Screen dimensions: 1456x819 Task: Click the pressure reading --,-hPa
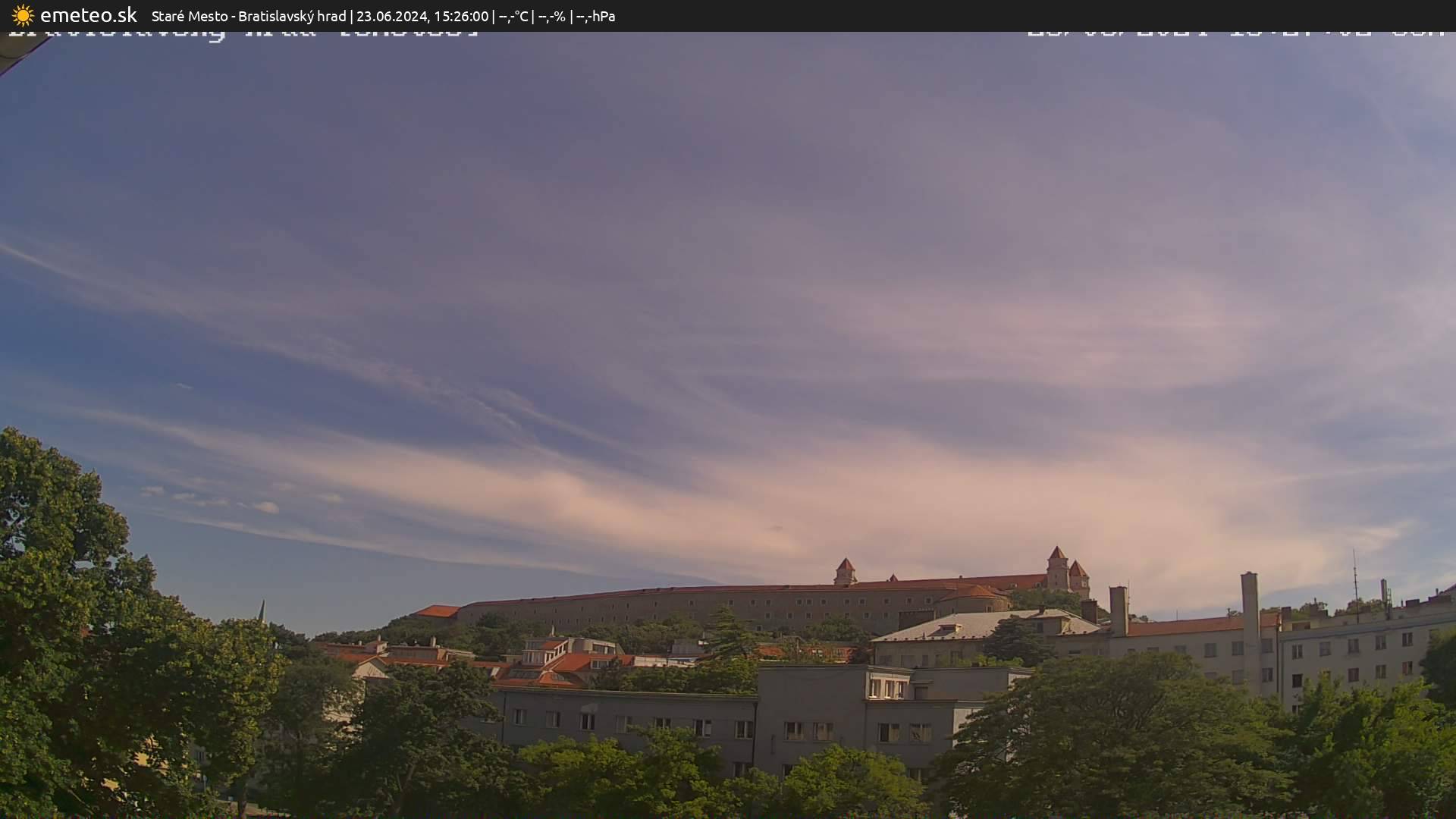pyautogui.click(x=596, y=16)
